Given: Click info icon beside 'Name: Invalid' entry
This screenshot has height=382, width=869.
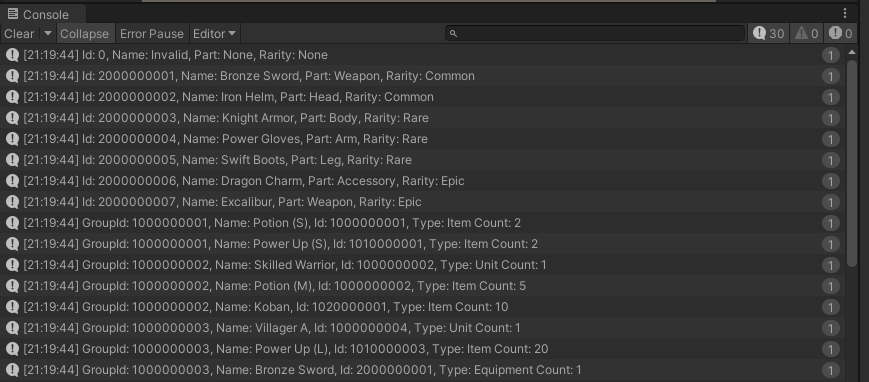Looking at the screenshot, I should coord(12,55).
